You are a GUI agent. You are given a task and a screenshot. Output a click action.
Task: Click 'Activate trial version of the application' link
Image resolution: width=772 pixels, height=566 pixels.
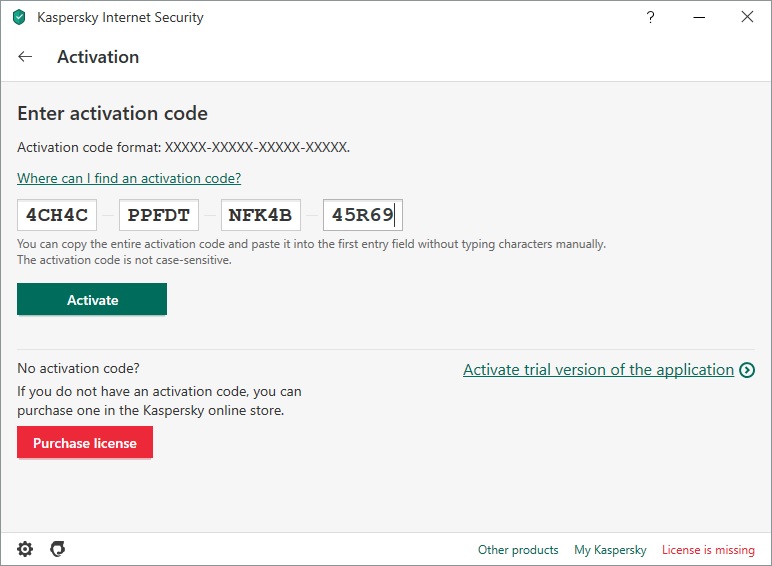(598, 370)
